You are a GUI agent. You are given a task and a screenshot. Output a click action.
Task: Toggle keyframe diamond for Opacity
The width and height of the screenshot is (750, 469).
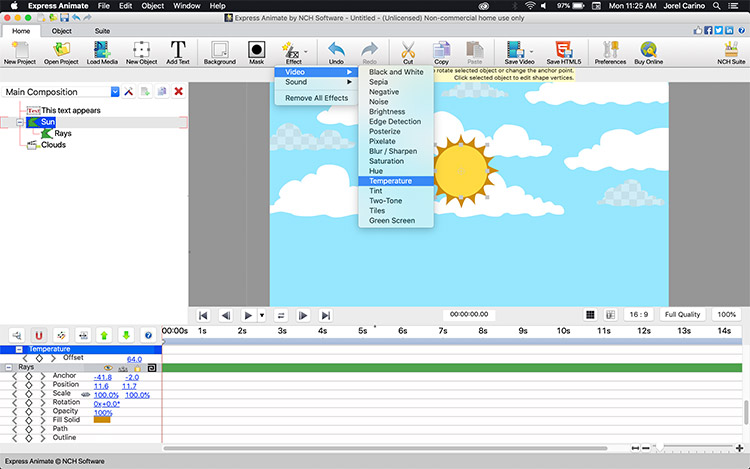[x=29, y=411]
